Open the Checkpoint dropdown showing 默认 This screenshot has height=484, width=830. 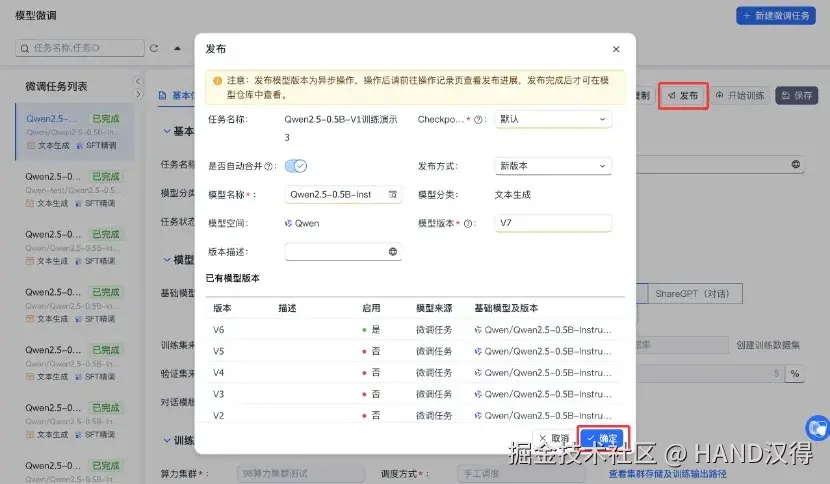tap(553, 119)
